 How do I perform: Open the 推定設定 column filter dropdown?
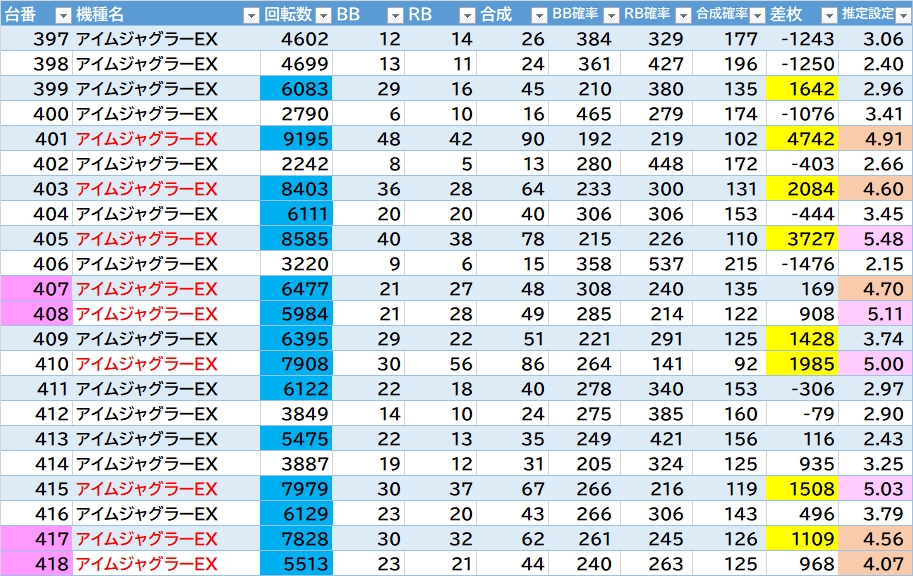(x=904, y=15)
